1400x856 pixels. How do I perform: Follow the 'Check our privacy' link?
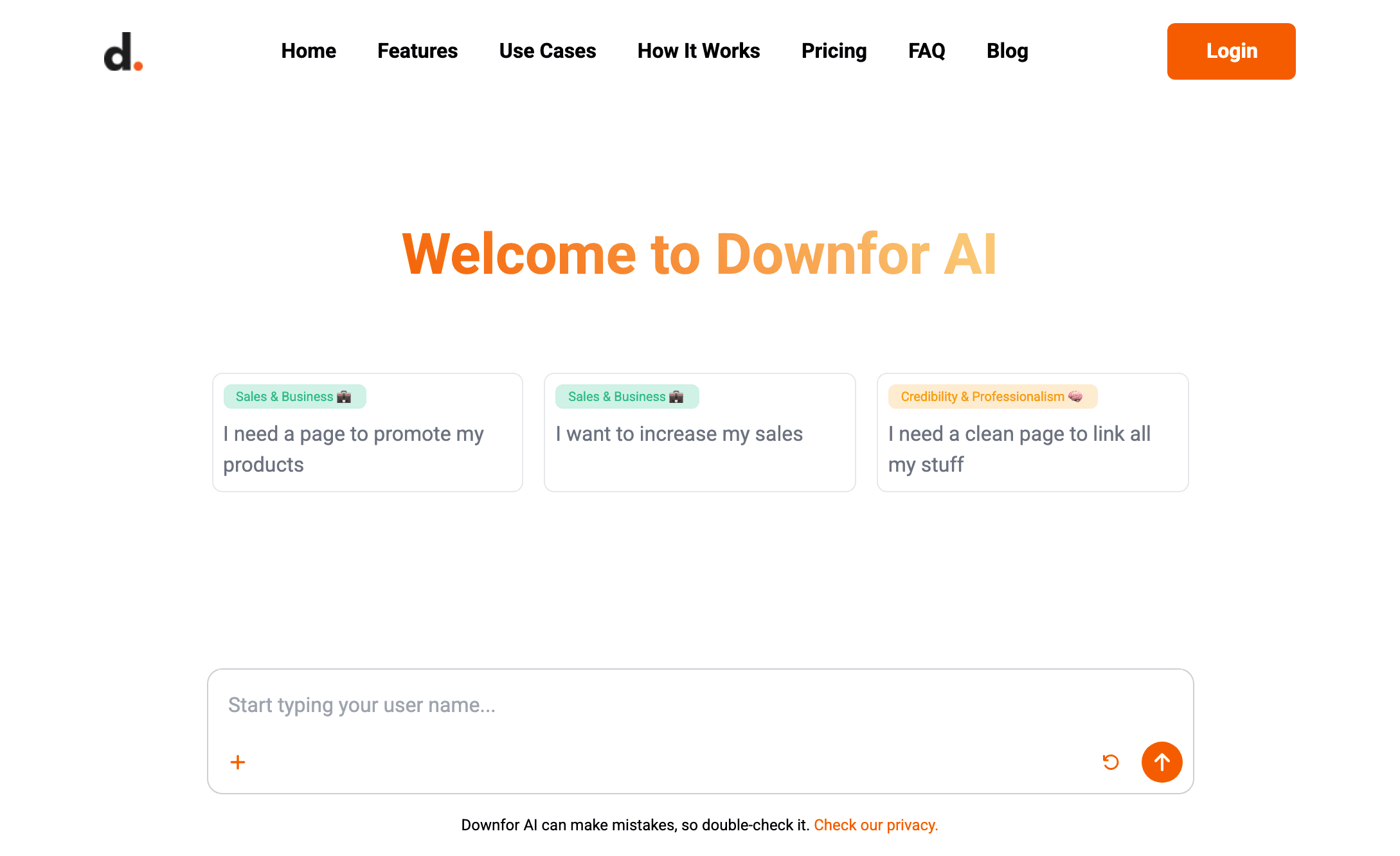tap(875, 825)
